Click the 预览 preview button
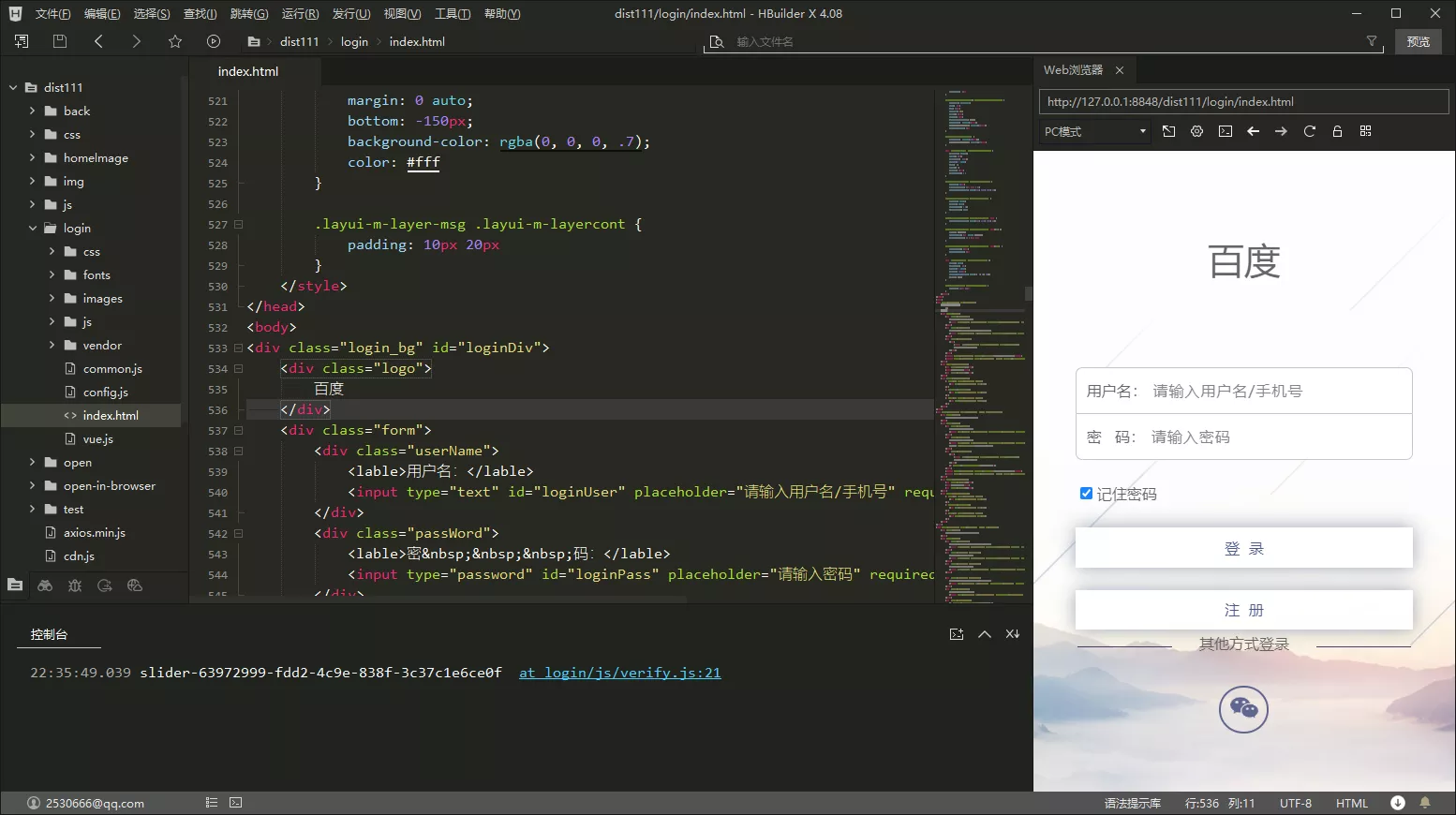This screenshot has height=815, width=1456. click(x=1419, y=41)
